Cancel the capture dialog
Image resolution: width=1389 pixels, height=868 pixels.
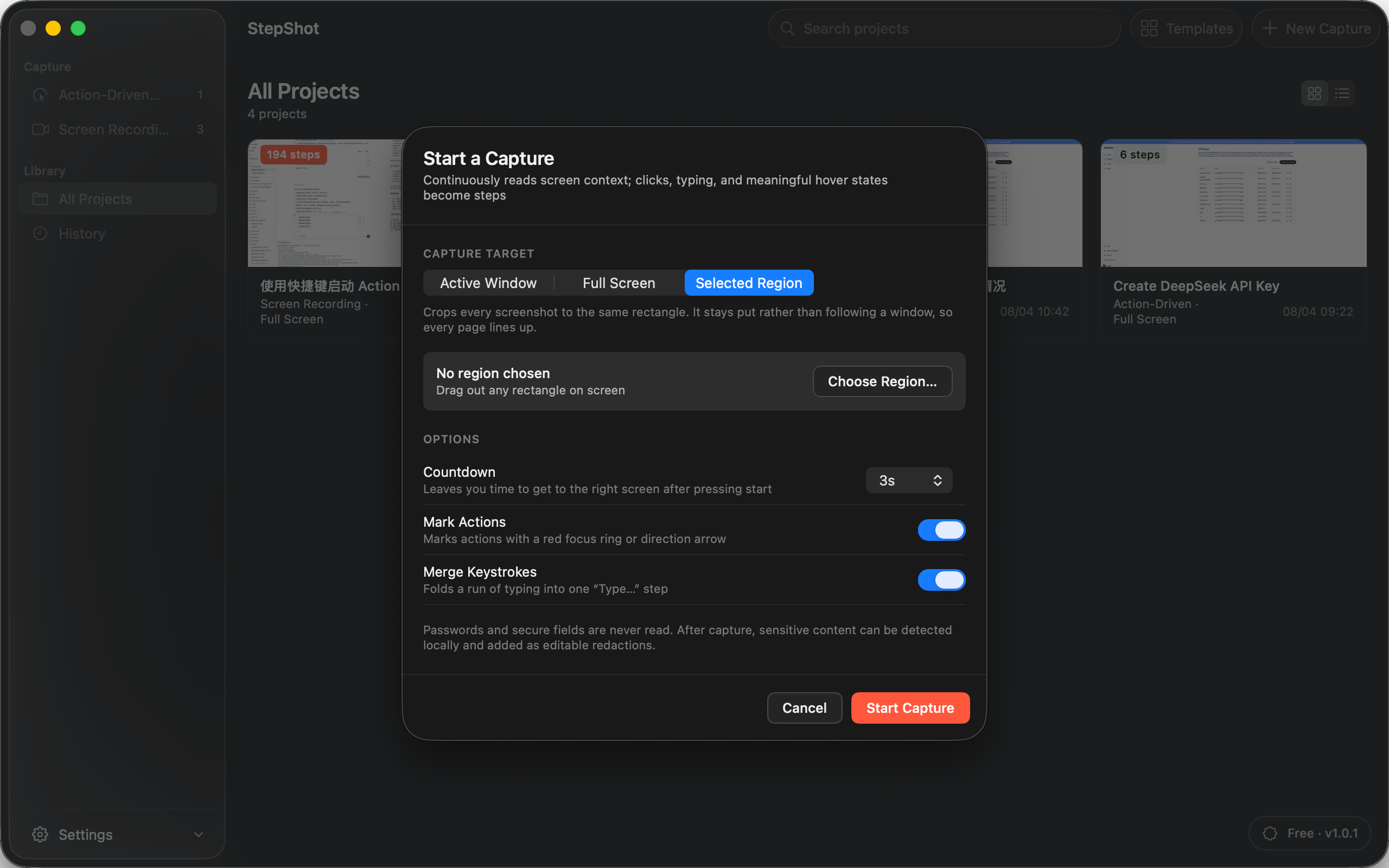pos(804,708)
